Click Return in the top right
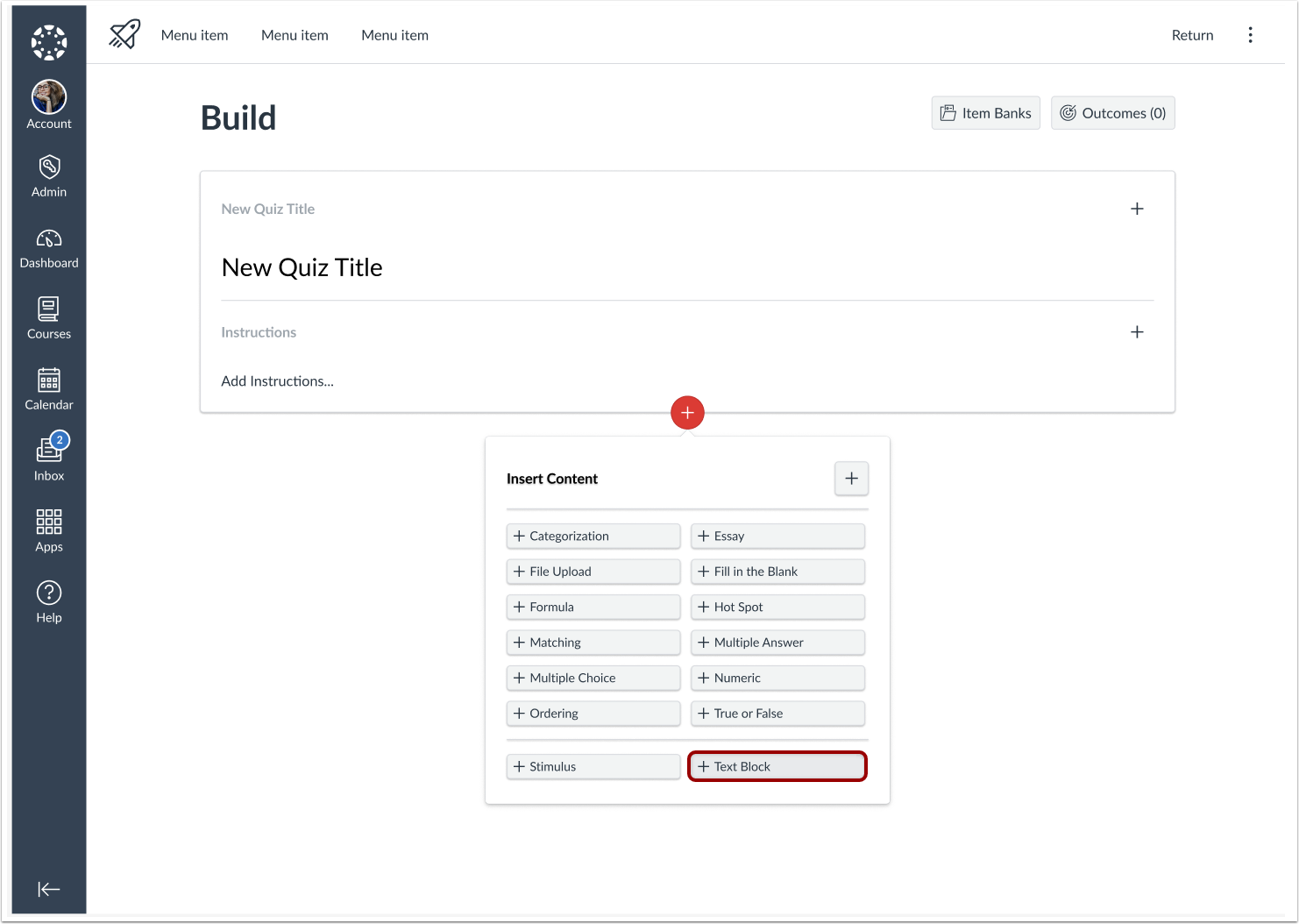This screenshot has width=1299, height=924. click(1192, 35)
